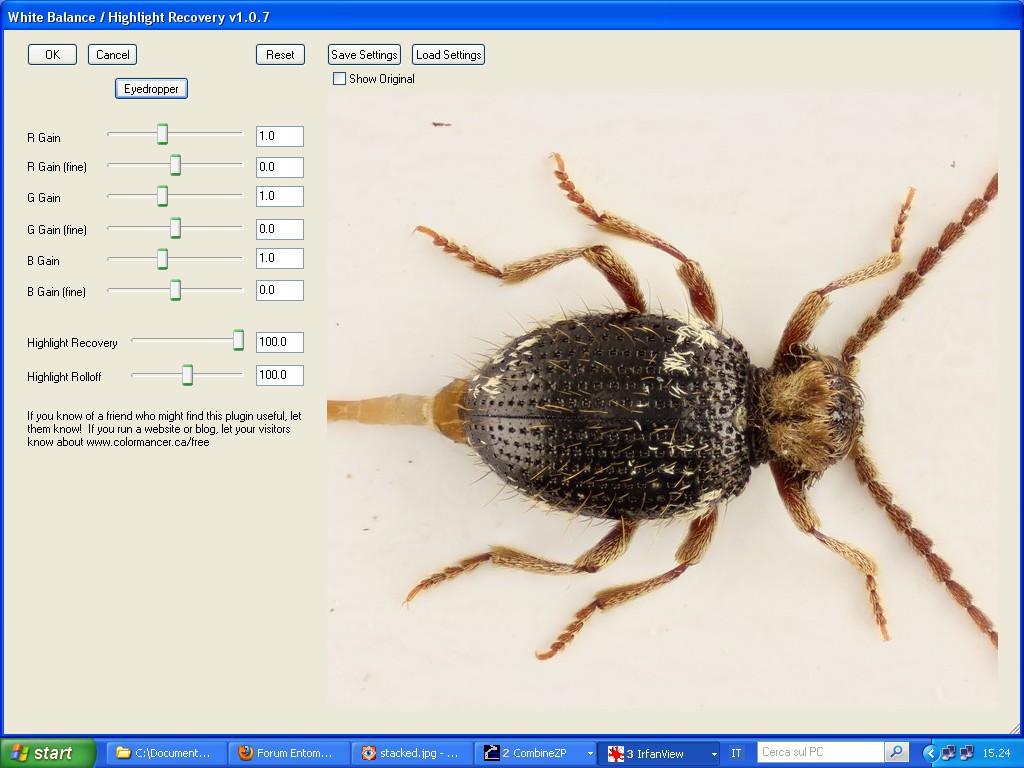This screenshot has height=768, width=1024.
Task: Click the Highlight Recovery slider handle
Action: point(238,341)
